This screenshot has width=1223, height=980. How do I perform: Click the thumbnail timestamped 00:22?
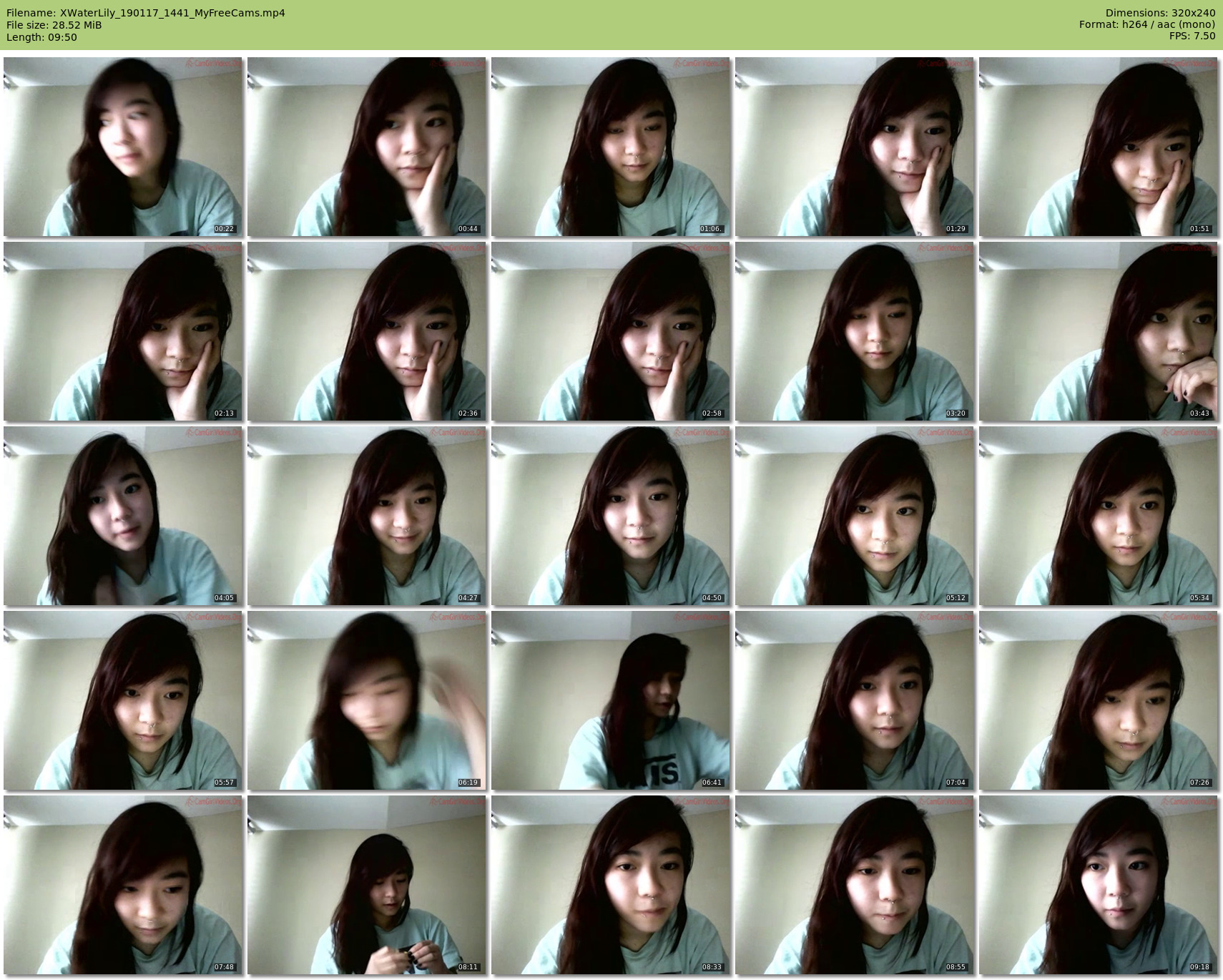click(123, 147)
